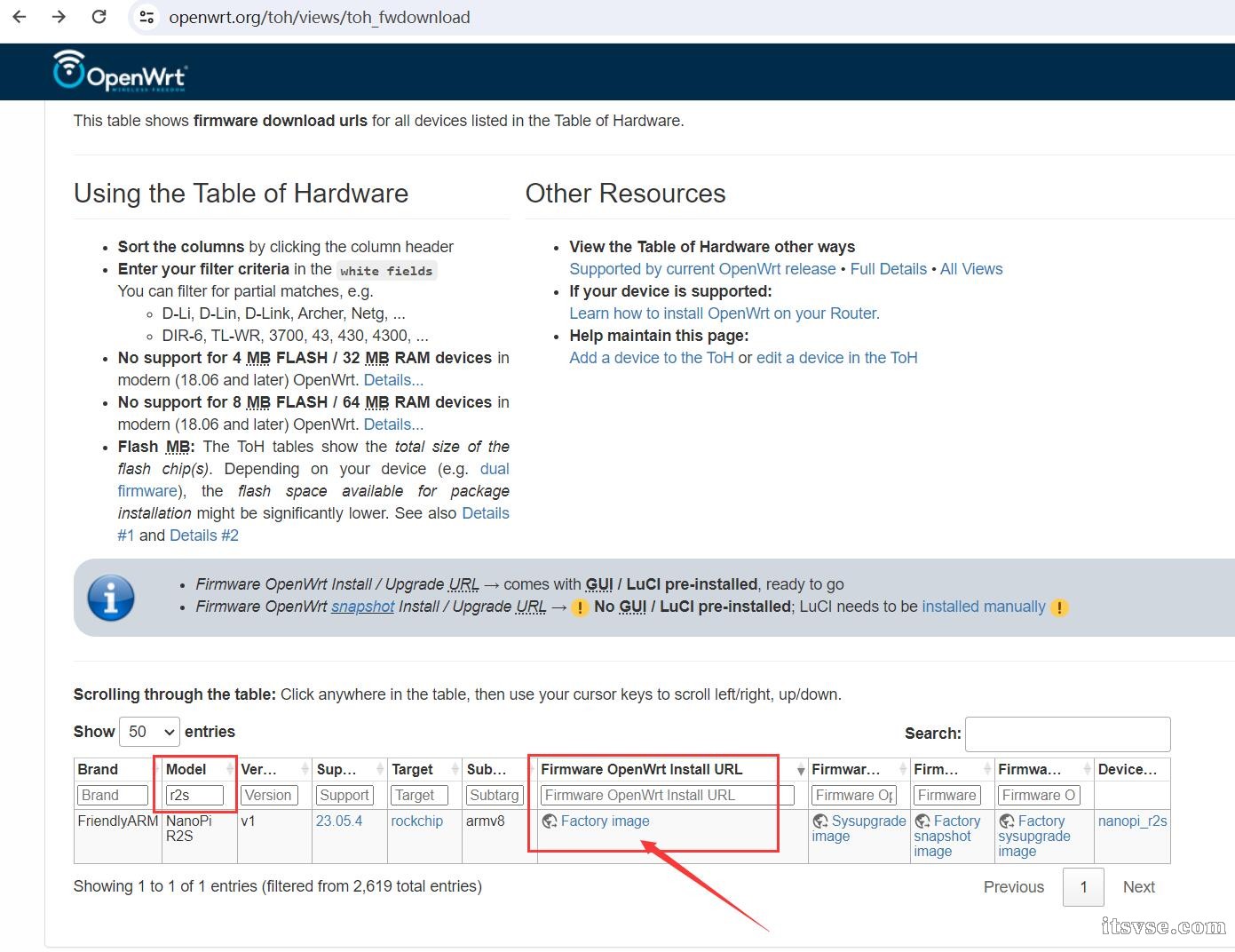Open site info icon in address bar
The image size is (1235, 952).
pos(146,17)
